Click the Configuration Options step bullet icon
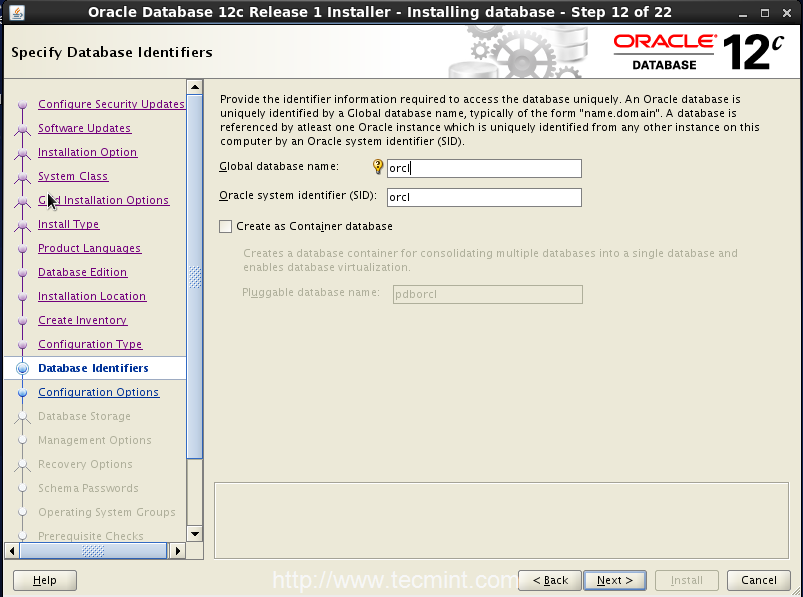This screenshot has height=597, width=803. 22,393
